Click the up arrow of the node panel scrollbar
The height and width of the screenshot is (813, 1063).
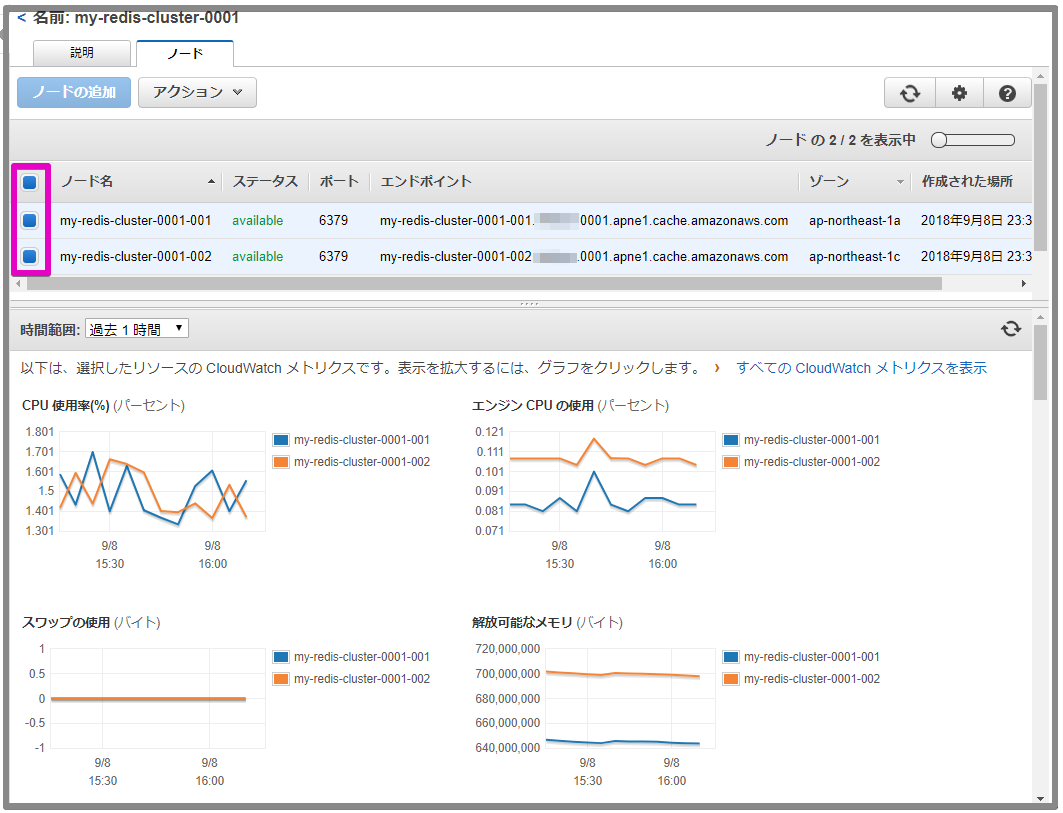coord(1040,75)
